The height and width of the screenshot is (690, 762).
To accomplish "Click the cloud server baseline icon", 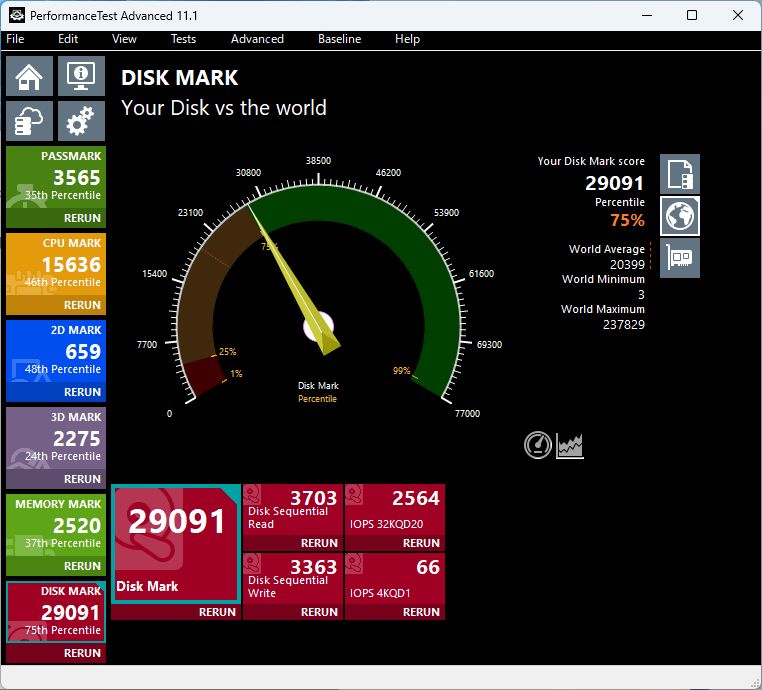I will [30, 122].
